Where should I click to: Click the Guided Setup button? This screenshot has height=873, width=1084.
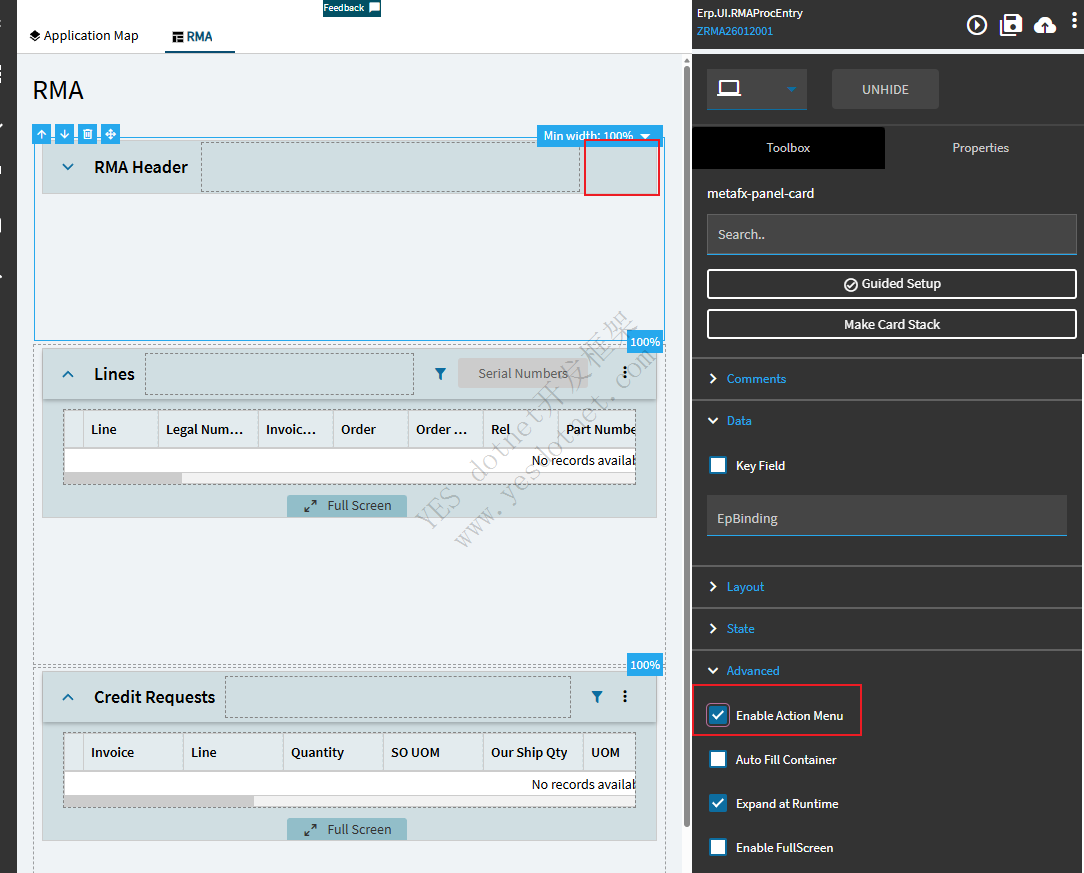(x=891, y=284)
